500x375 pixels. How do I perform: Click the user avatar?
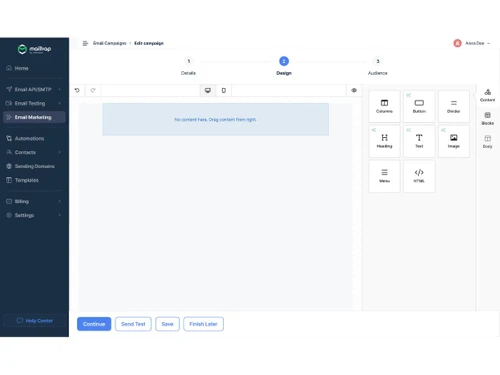point(457,43)
